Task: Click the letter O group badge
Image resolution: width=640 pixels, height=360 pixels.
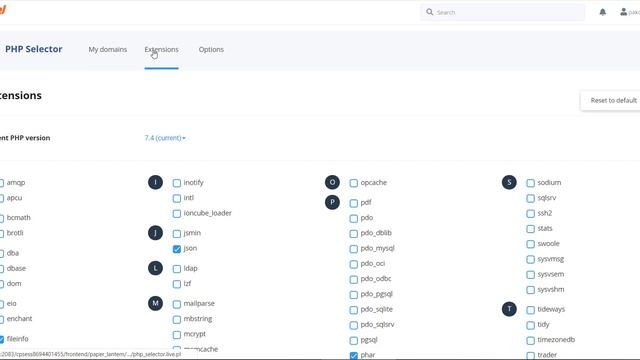Action: tap(332, 182)
